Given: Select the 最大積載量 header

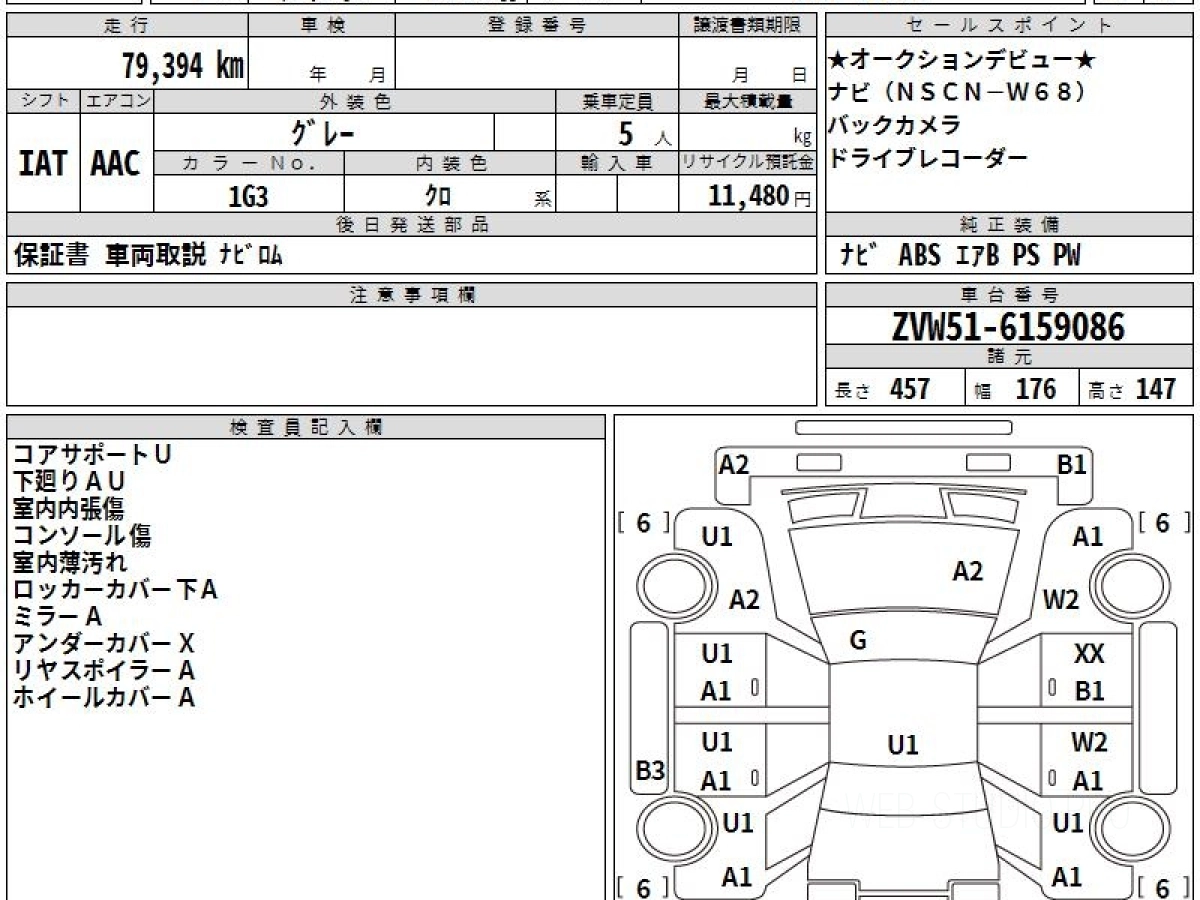Looking at the screenshot, I should [748, 101].
